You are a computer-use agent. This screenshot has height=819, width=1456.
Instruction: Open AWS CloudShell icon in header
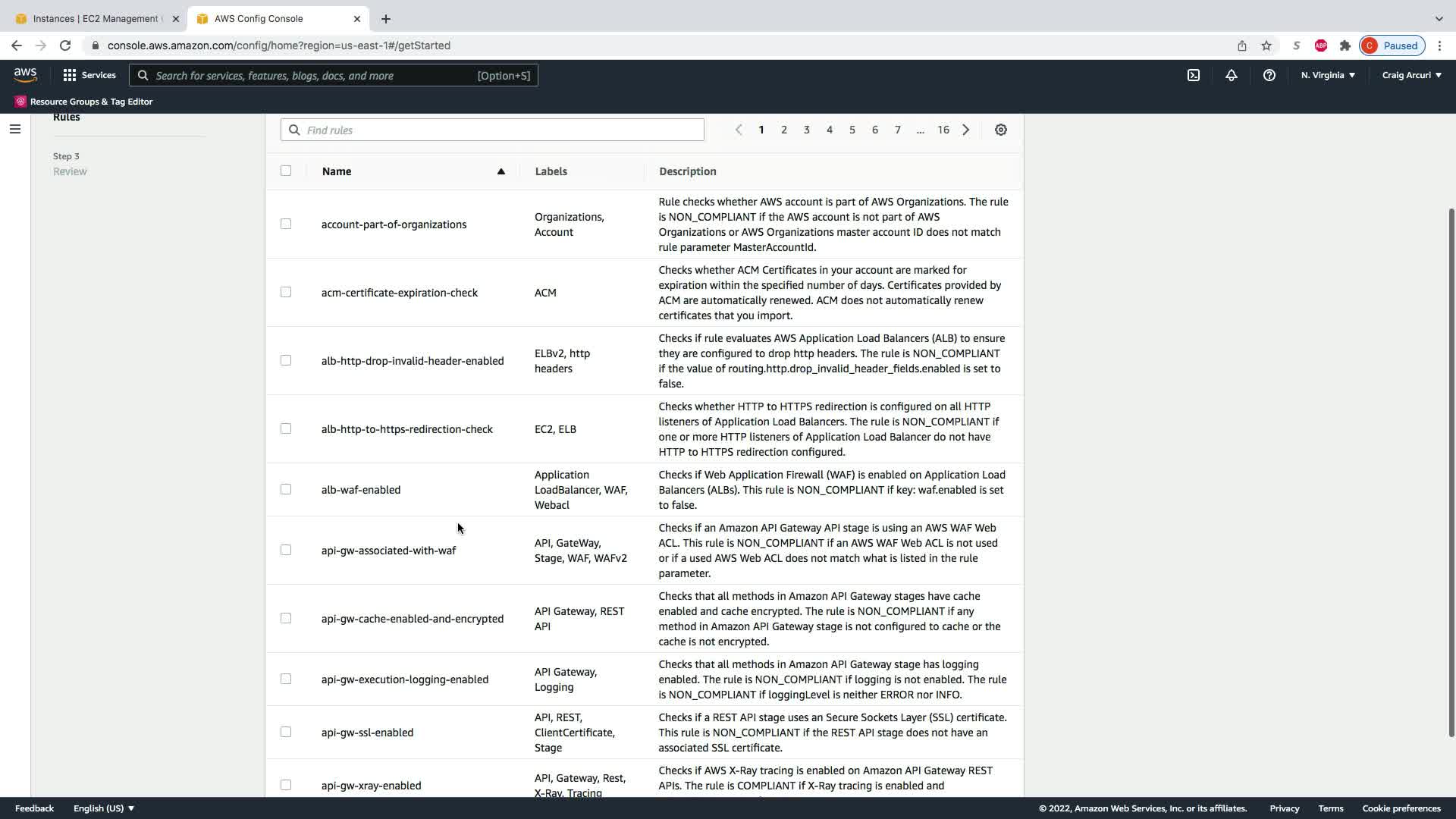[x=1194, y=75]
